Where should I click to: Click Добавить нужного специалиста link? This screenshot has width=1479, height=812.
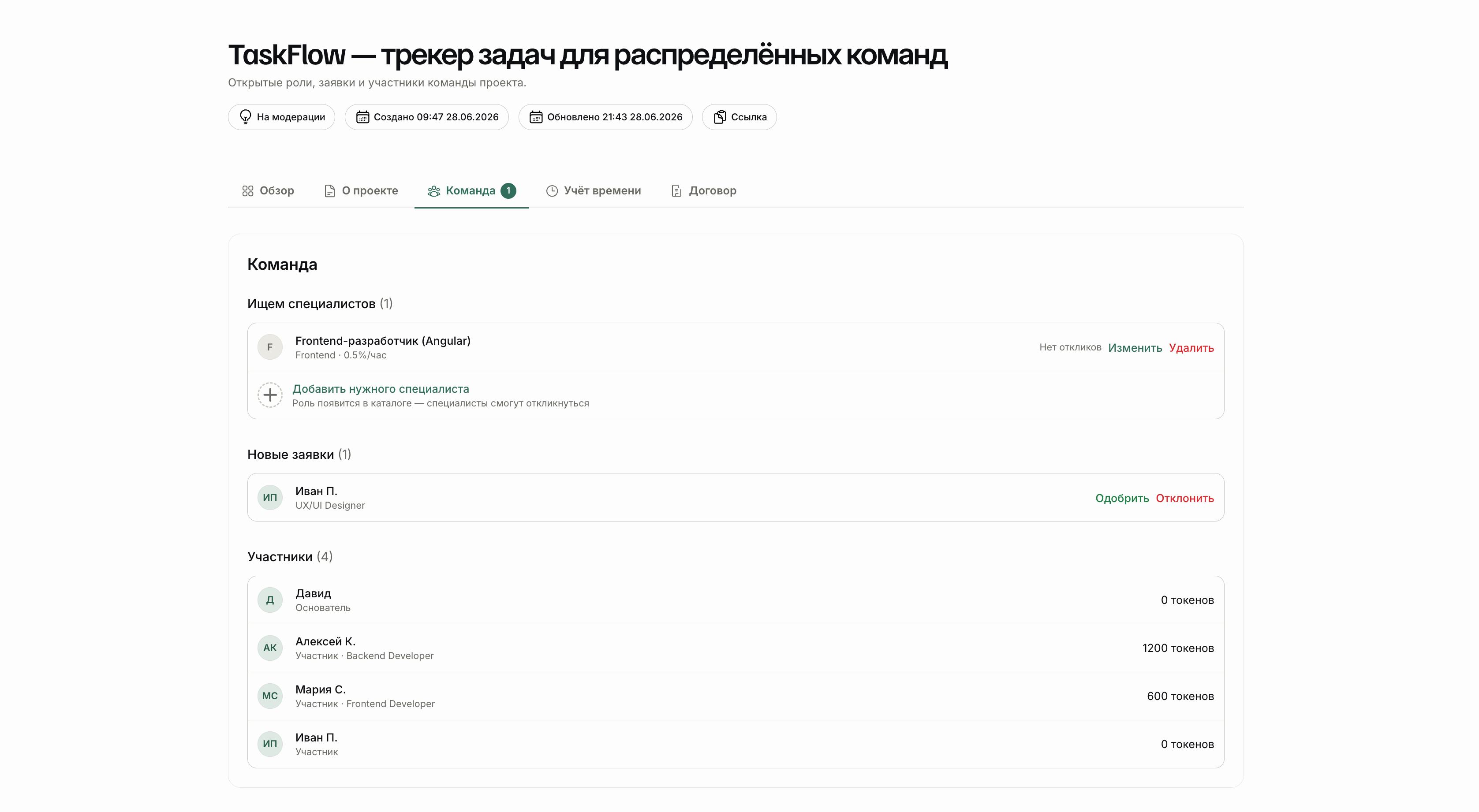pos(381,389)
